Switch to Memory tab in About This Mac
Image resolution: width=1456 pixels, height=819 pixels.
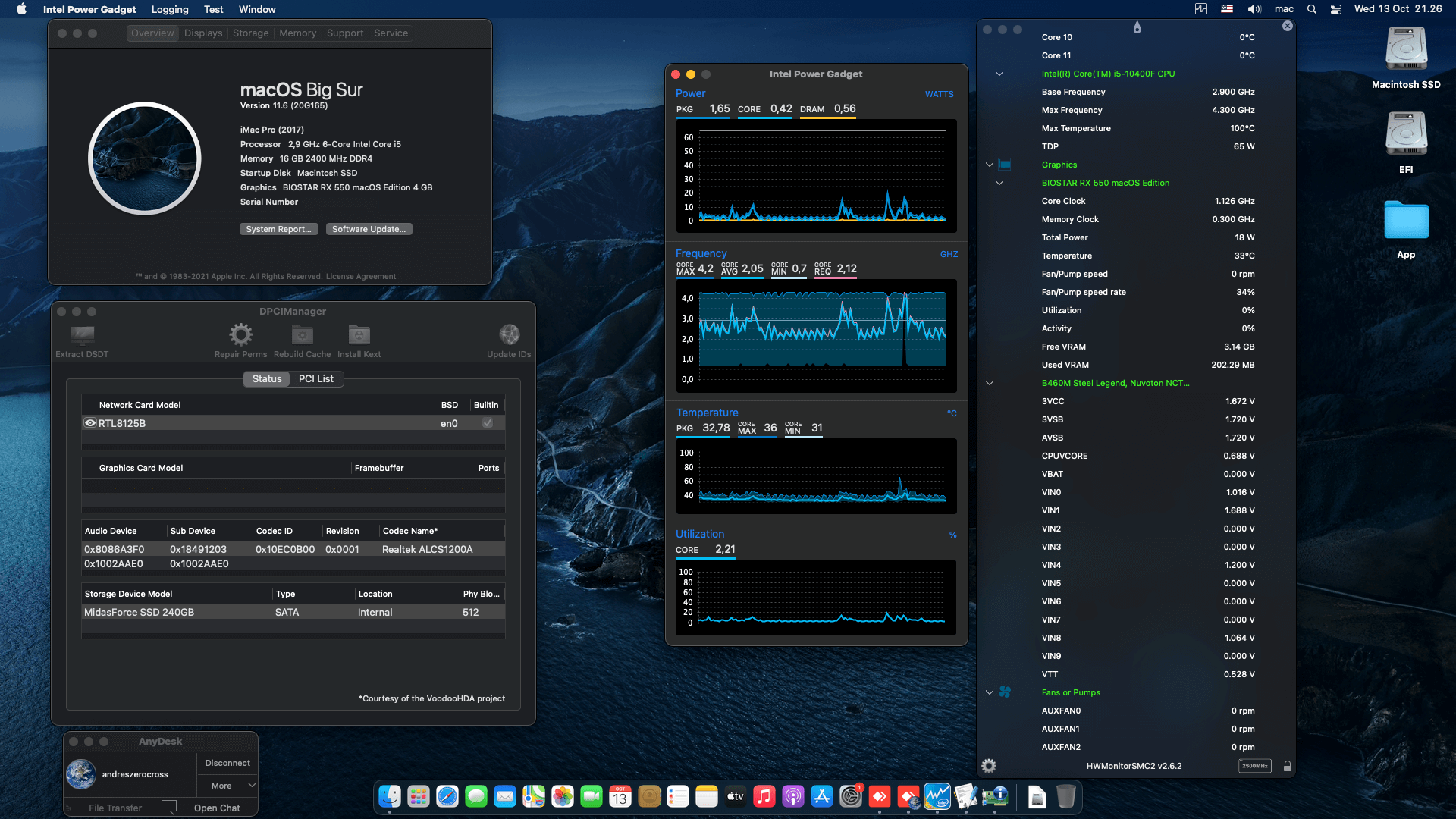point(297,33)
